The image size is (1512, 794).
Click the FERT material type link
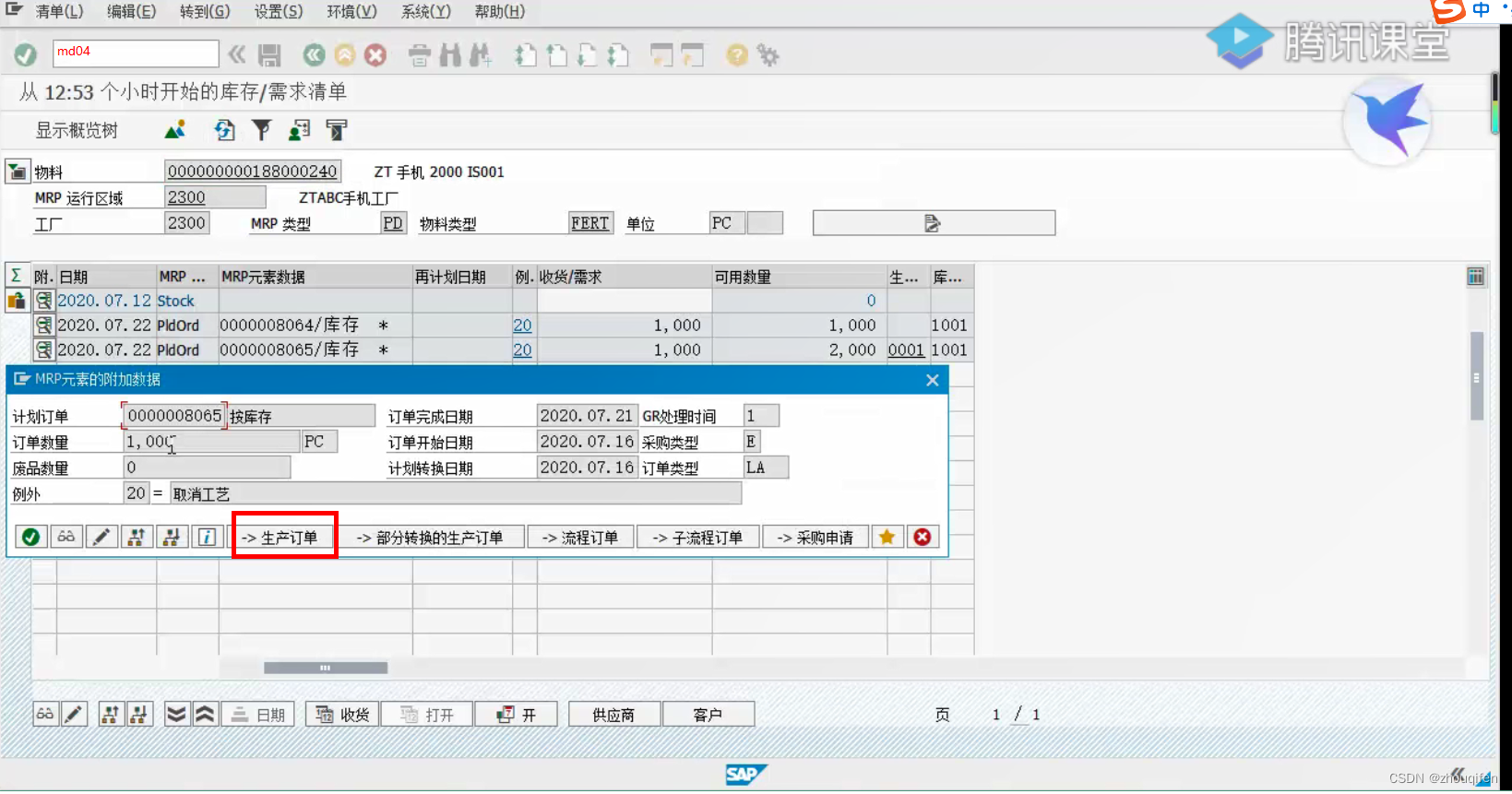point(589,223)
